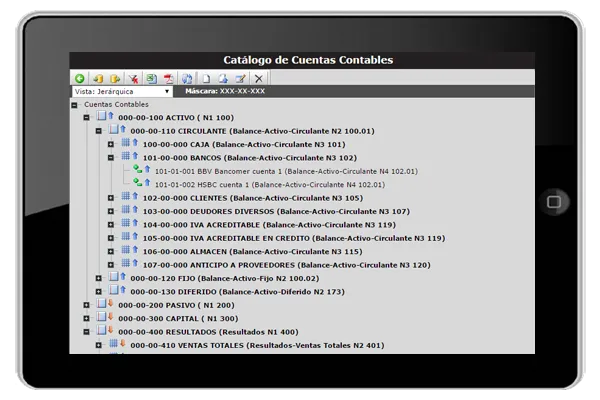Click the grid icon beside ALMACEN

(126, 250)
